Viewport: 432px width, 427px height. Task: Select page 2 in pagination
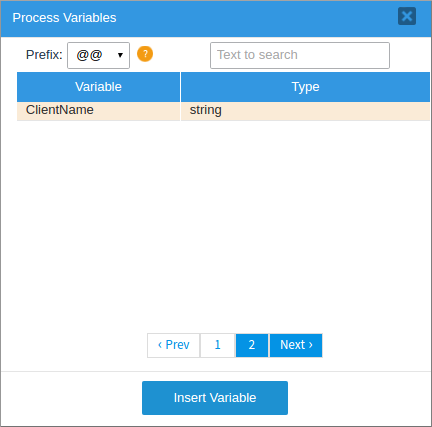[252, 345]
